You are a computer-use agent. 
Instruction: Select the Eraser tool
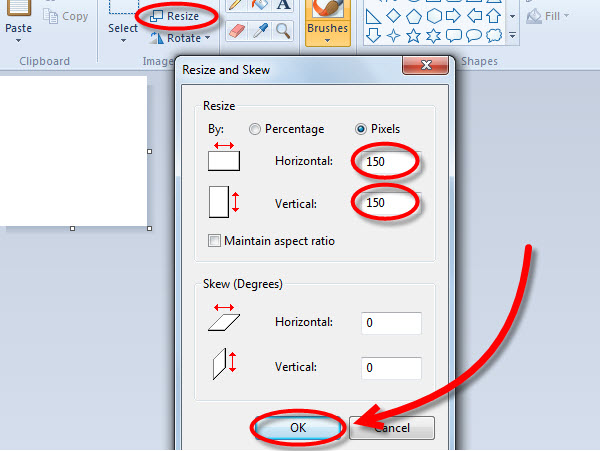pyautogui.click(x=235, y=31)
